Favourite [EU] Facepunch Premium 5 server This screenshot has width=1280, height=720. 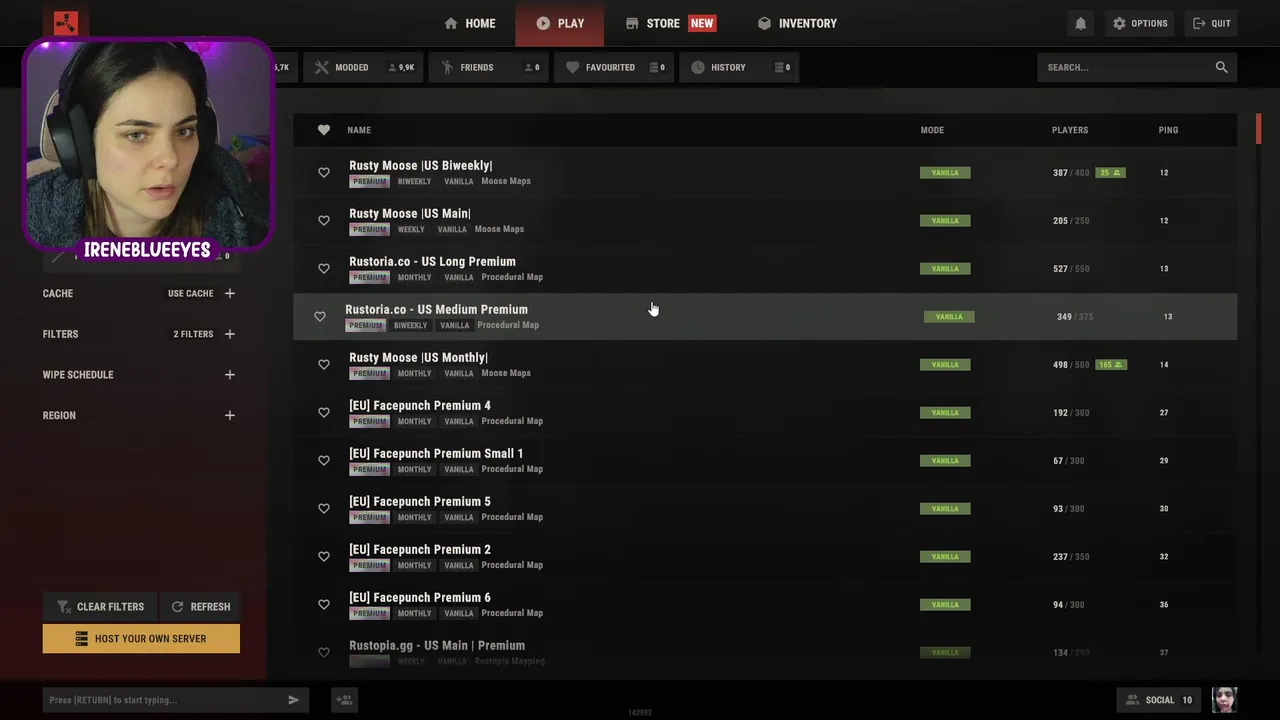323,509
